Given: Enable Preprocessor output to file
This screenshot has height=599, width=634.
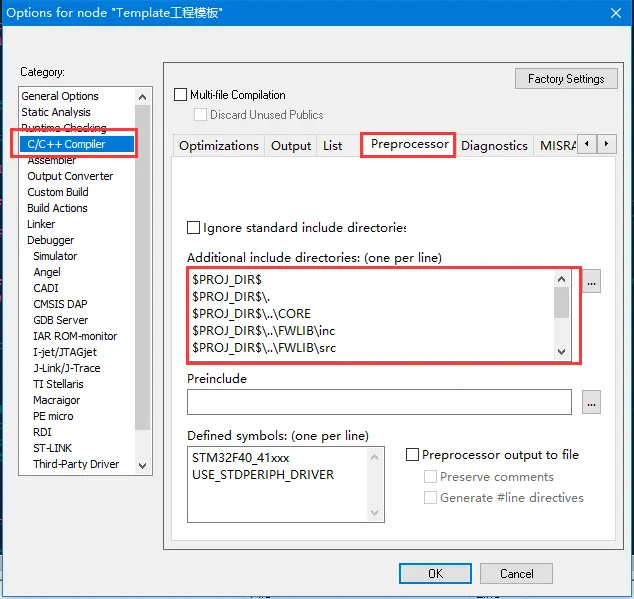Looking at the screenshot, I should [x=412, y=455].
